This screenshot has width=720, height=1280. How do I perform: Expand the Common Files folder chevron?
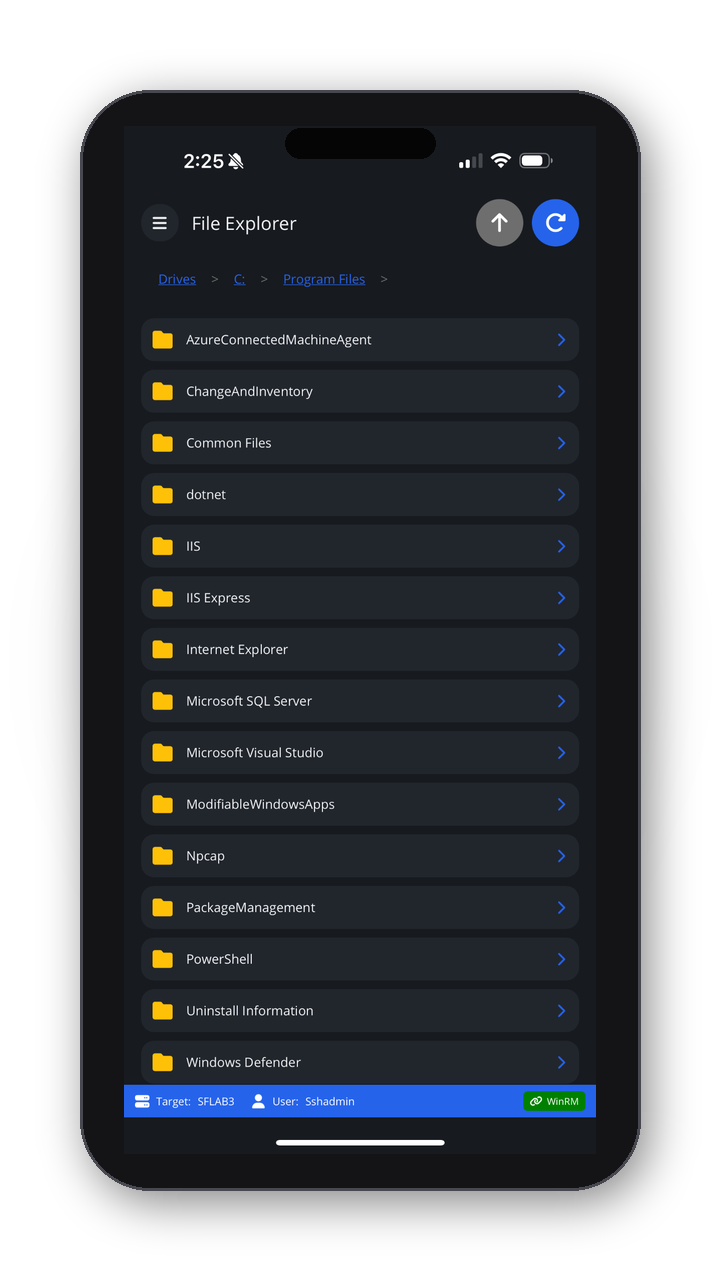563,442
